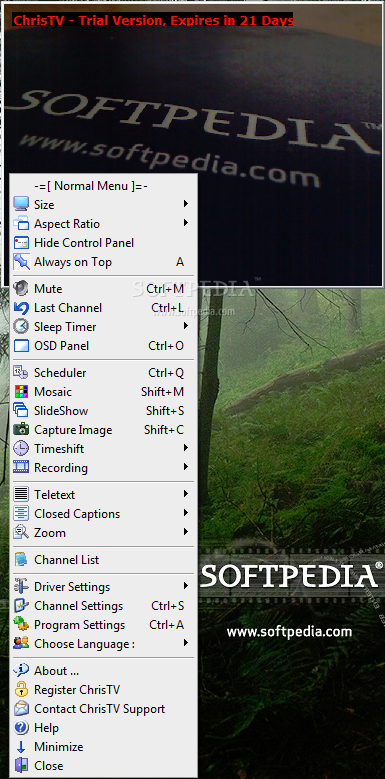The width and height of the screenshot is (385, 779).
Task: Click the Teletext lines icon
Action: point(21,494)
